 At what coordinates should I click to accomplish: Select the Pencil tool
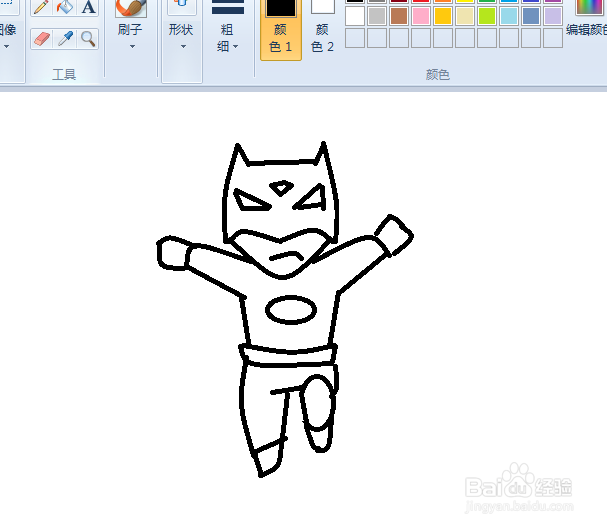pos(41,7)
